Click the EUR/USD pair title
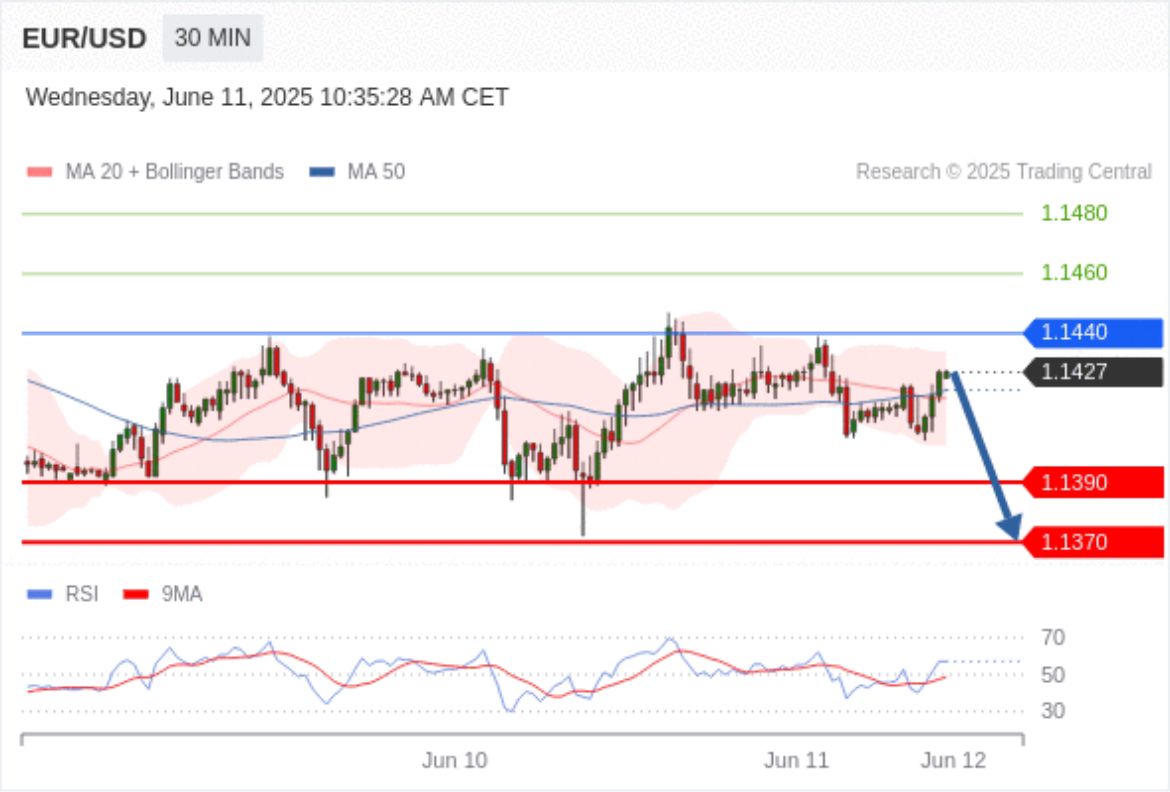The image size is (1170, 792). pyautogui.click(x=84, y=39)
